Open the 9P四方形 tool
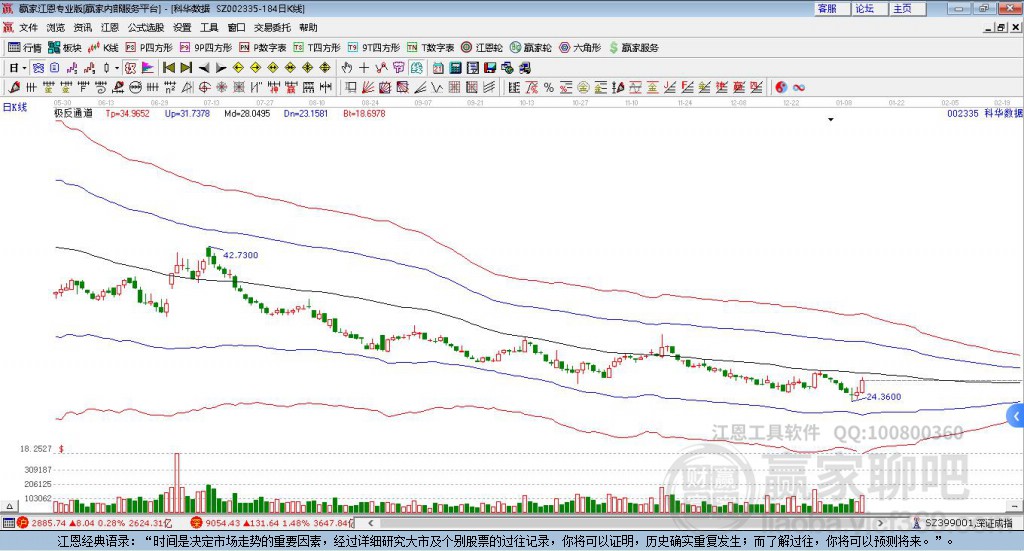The image size is (1024, 551). (205, 48)
